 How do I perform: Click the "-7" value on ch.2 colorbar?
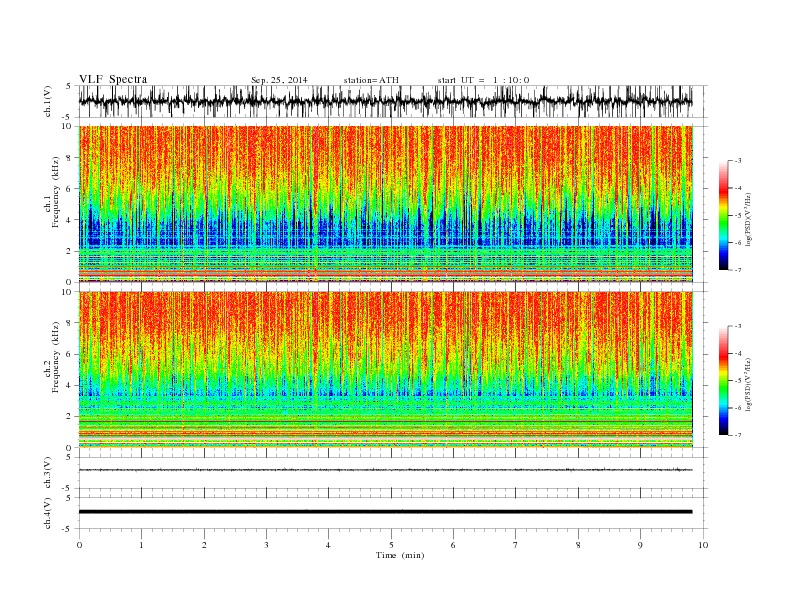coord(738,435)
